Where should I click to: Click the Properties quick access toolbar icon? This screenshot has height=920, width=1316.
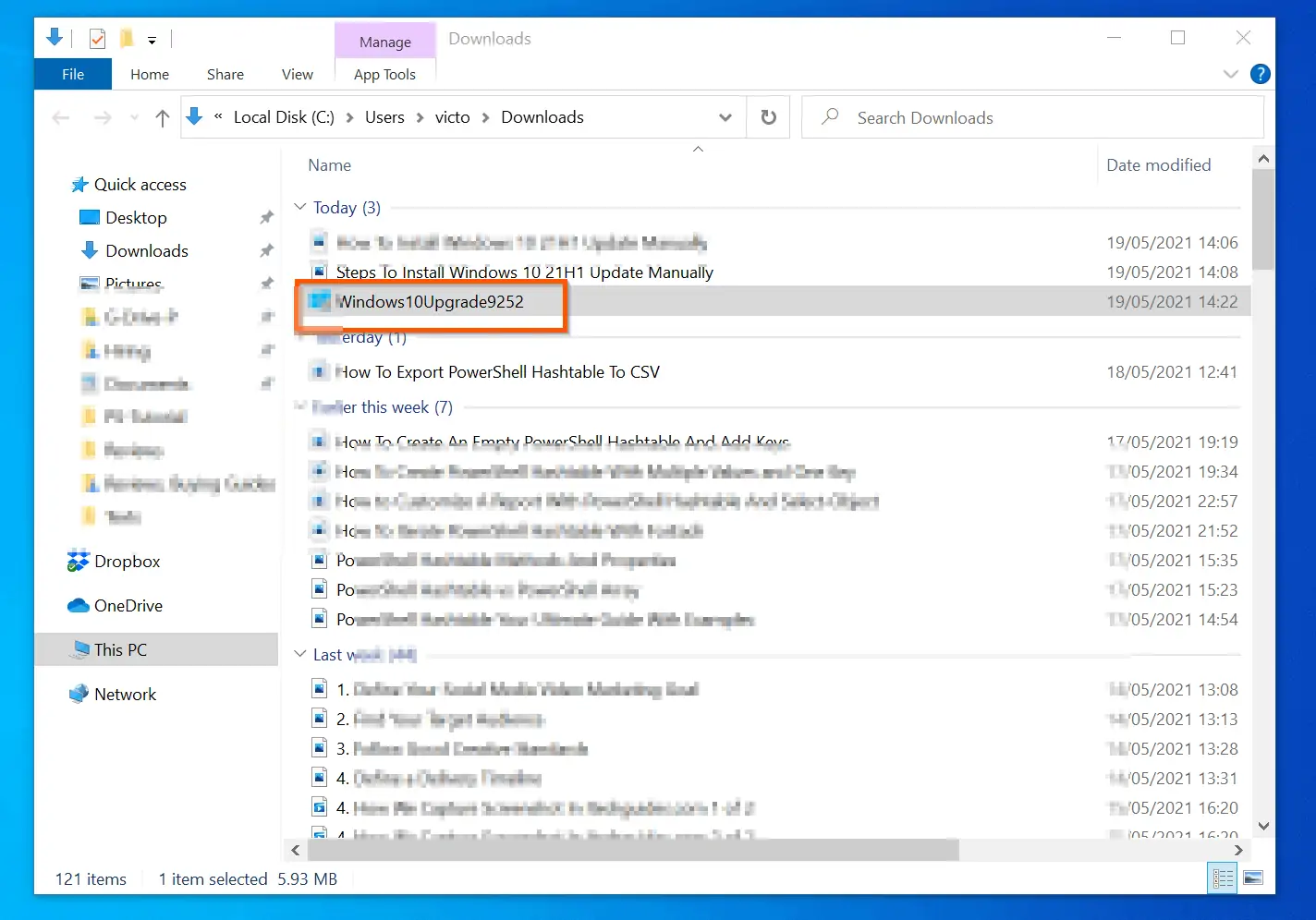(x=97, y=39)
